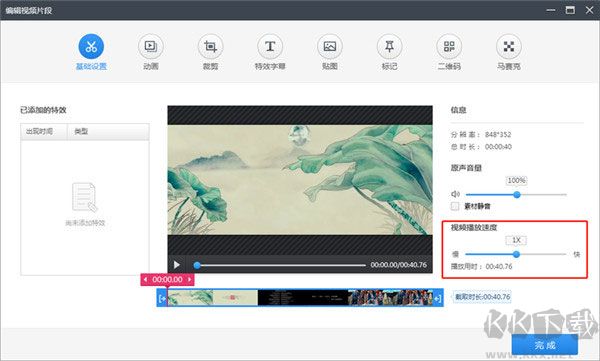Click the 类型 column header
This screenshot has width=600, height=361.
click(x=108, y=132)
